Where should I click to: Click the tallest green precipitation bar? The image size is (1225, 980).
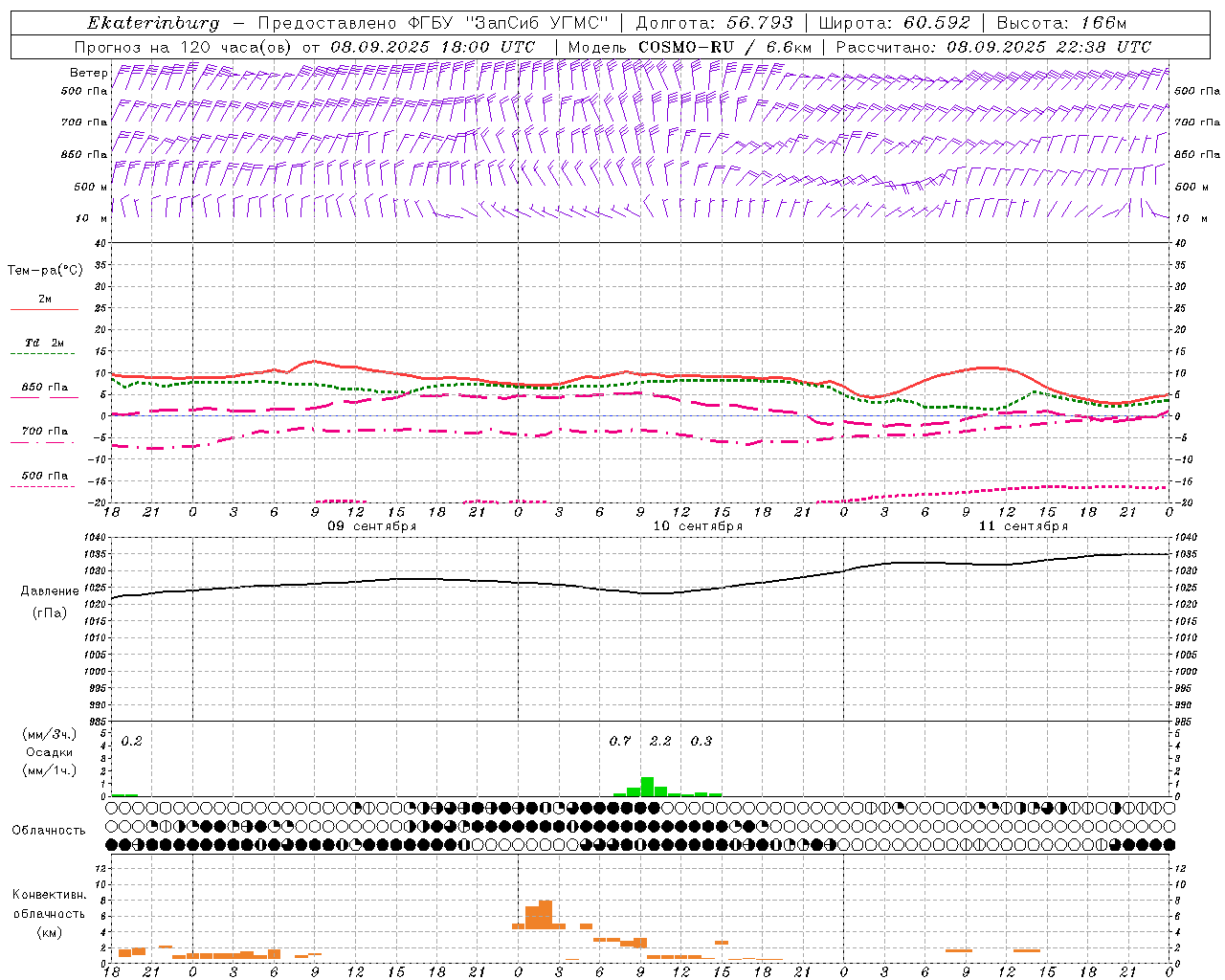(x=647, y=787)
